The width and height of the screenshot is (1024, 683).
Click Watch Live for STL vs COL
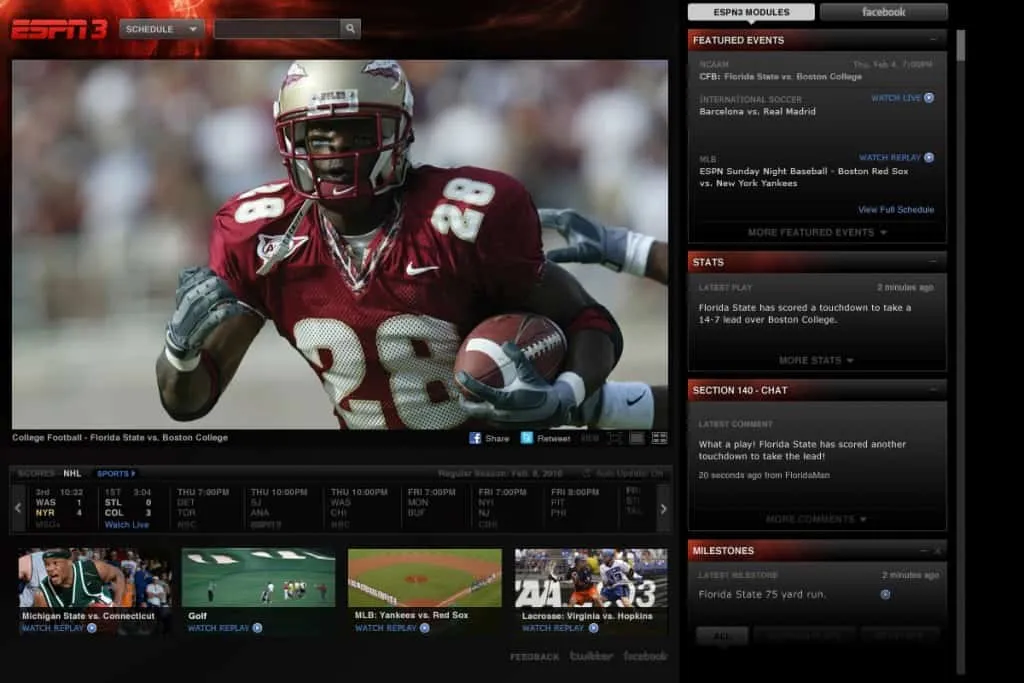coord(127,524)
